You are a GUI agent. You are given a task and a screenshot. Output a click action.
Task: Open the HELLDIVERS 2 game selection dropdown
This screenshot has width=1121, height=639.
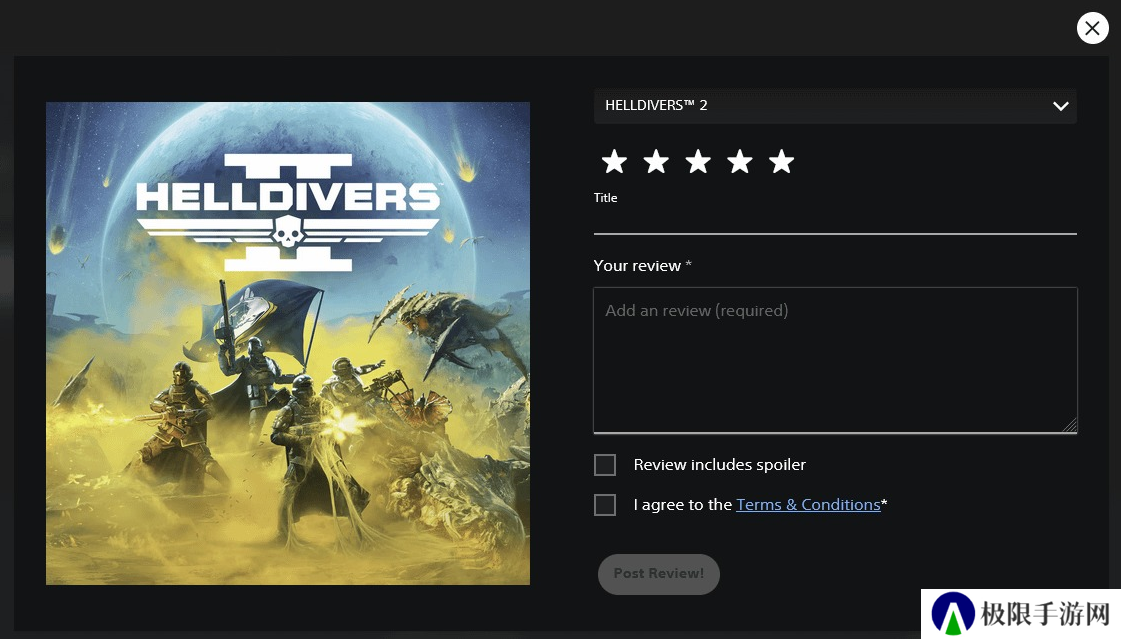835,106
